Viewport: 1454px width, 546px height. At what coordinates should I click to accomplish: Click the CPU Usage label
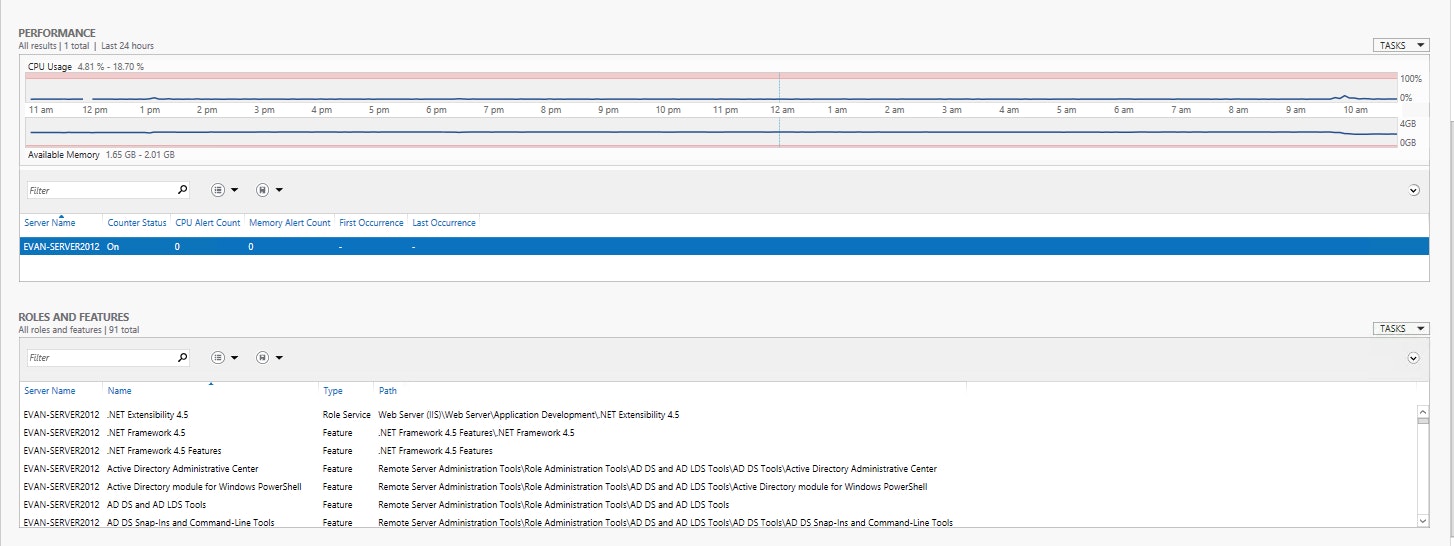pyautogui.click(x=50, y=66)
